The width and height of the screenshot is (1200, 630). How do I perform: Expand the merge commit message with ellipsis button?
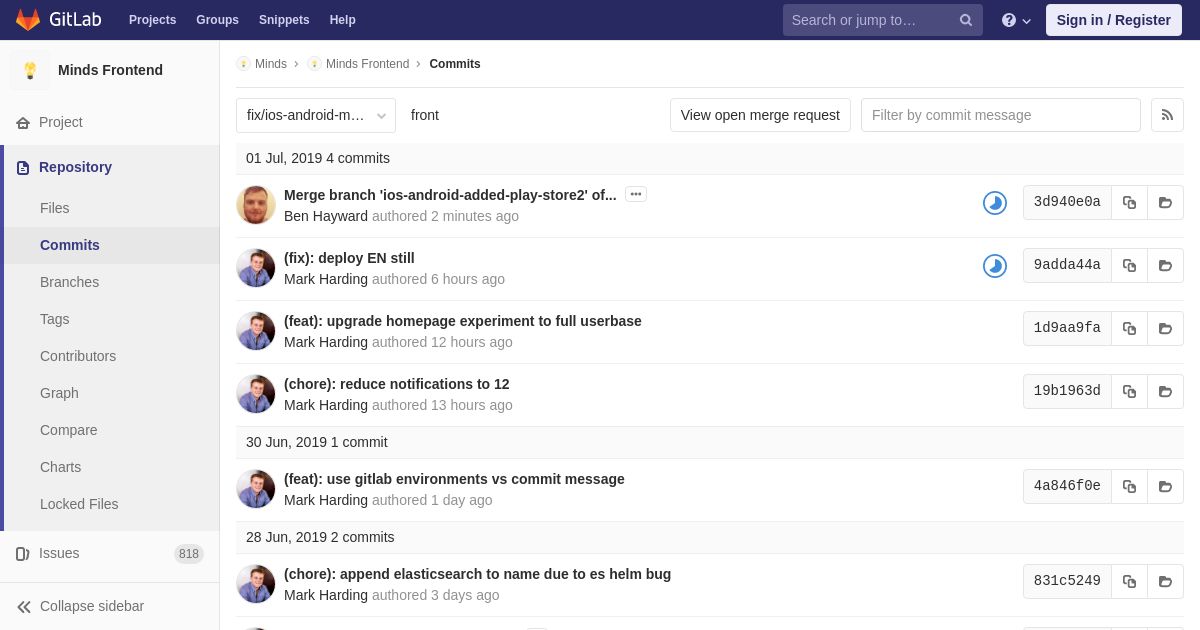click(636, 194)
